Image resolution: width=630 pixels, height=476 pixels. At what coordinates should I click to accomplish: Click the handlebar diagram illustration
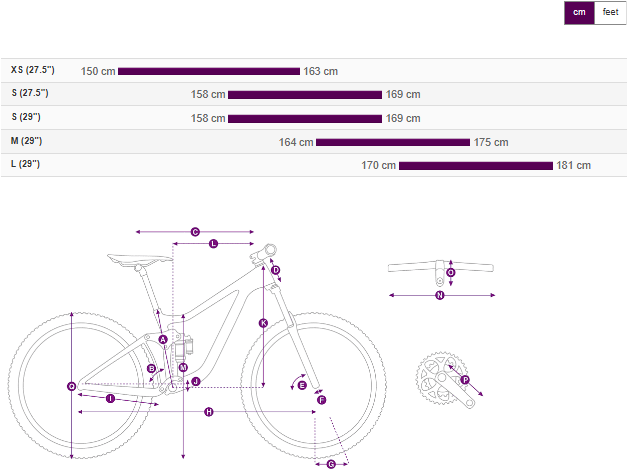pyautogui.click(x=440, y=267)
